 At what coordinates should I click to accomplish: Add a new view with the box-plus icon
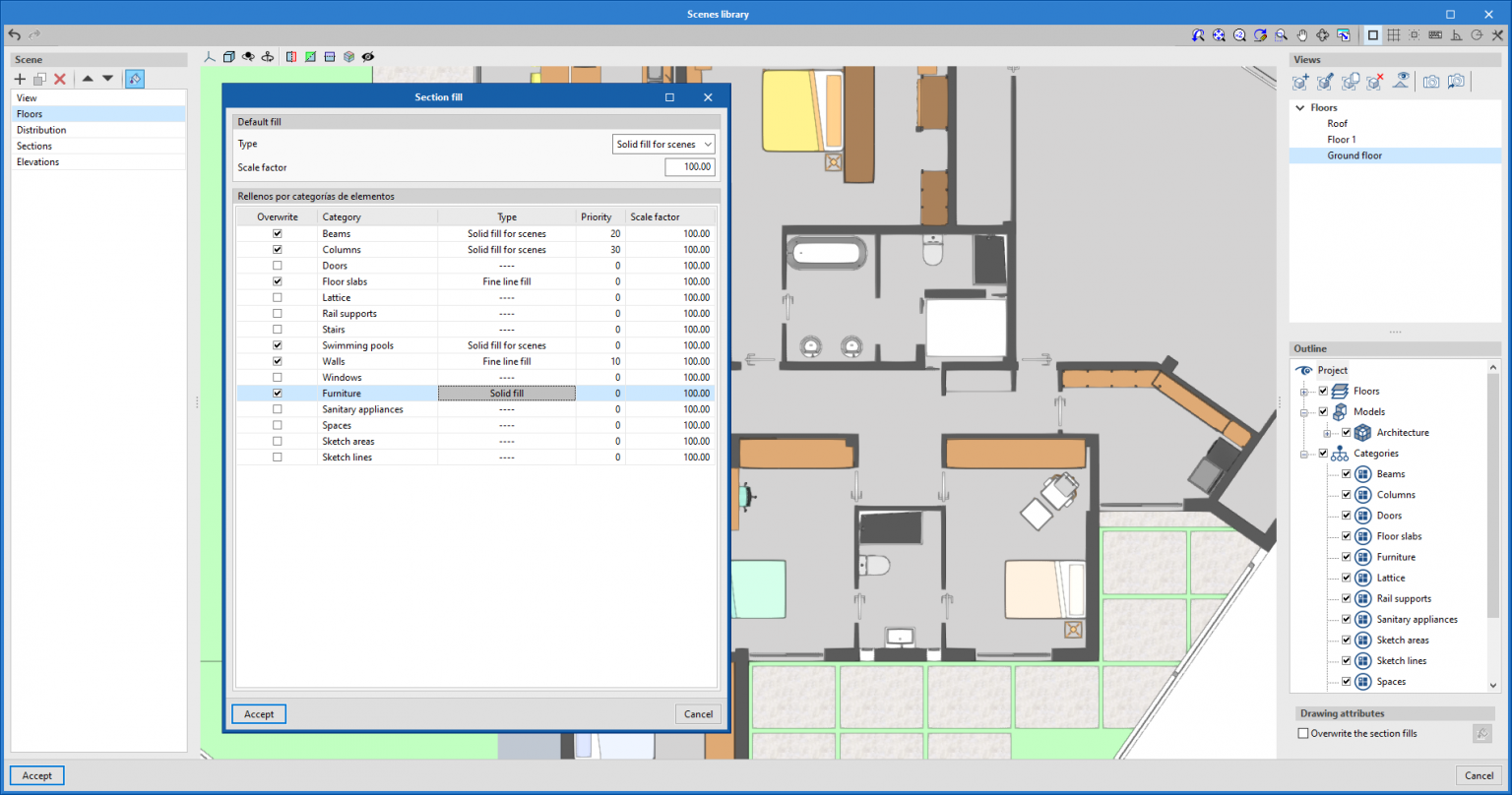coord(1300,82)
